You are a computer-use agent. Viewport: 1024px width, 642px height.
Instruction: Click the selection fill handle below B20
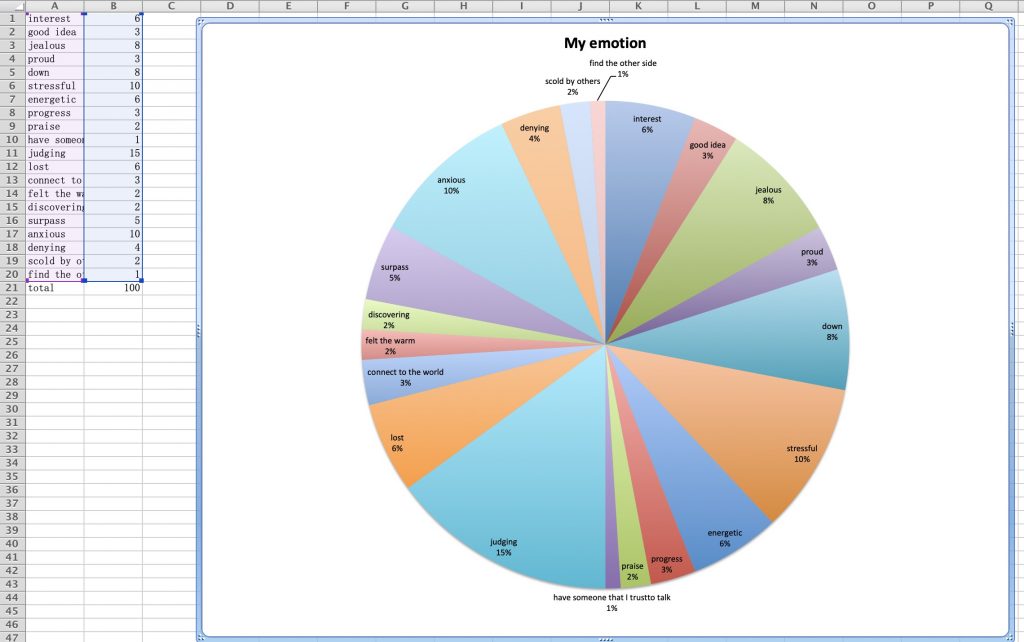(x=142, y=281)
